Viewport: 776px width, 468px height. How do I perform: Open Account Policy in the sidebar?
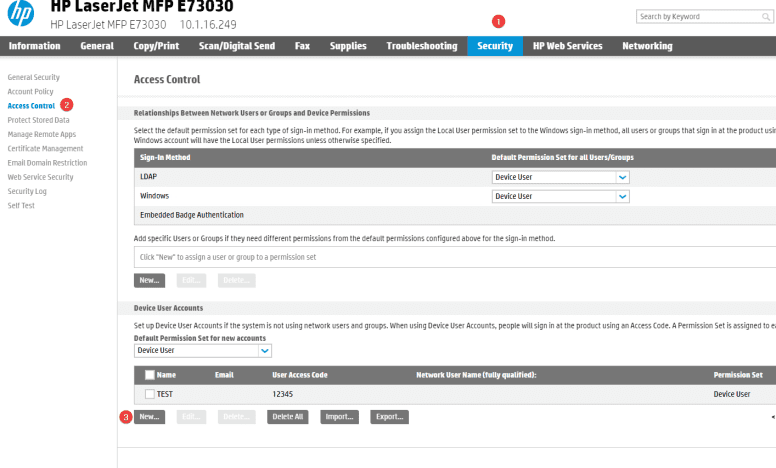click(30, 91)
